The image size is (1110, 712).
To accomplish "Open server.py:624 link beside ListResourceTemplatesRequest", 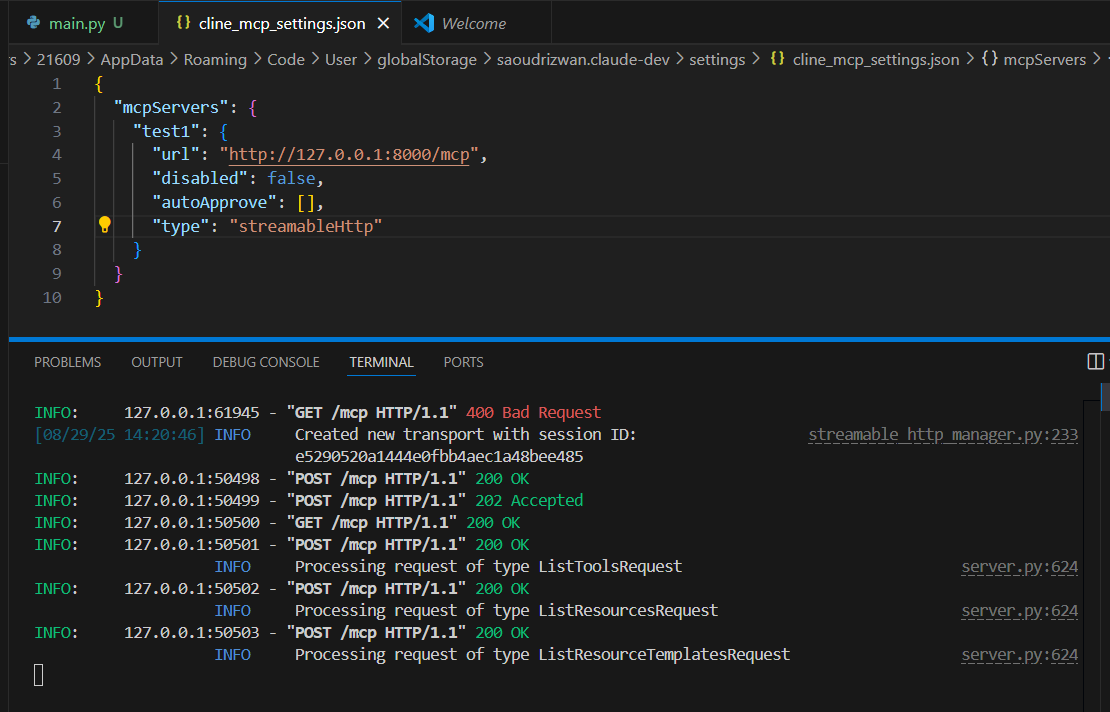I will 1019,655.
